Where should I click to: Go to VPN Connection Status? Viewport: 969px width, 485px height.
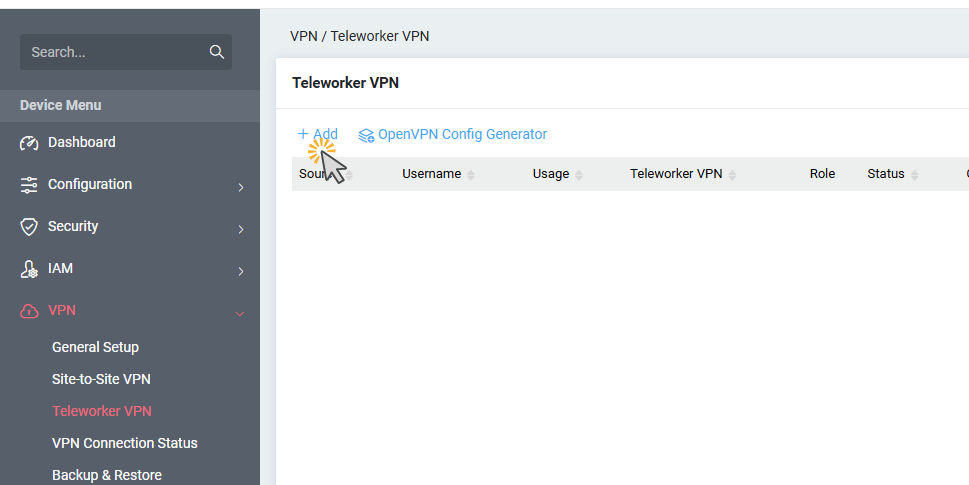[124, 443]
